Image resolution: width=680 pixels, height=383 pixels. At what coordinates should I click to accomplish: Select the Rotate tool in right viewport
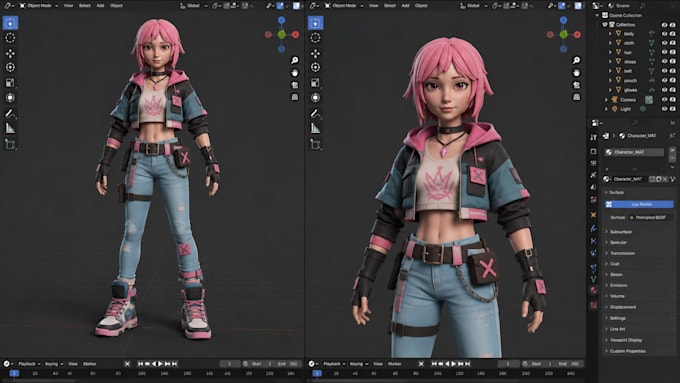pos(315,67)
